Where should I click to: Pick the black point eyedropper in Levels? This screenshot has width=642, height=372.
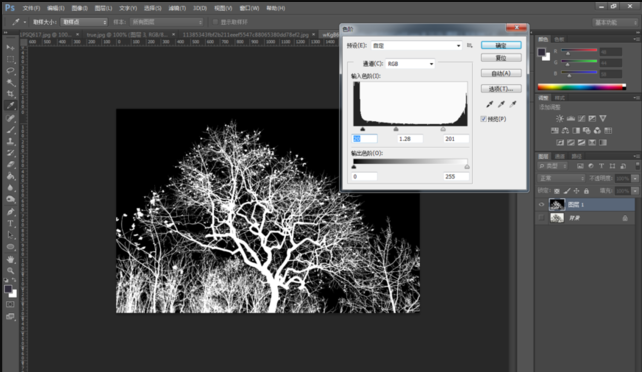(x=490, y=104)
